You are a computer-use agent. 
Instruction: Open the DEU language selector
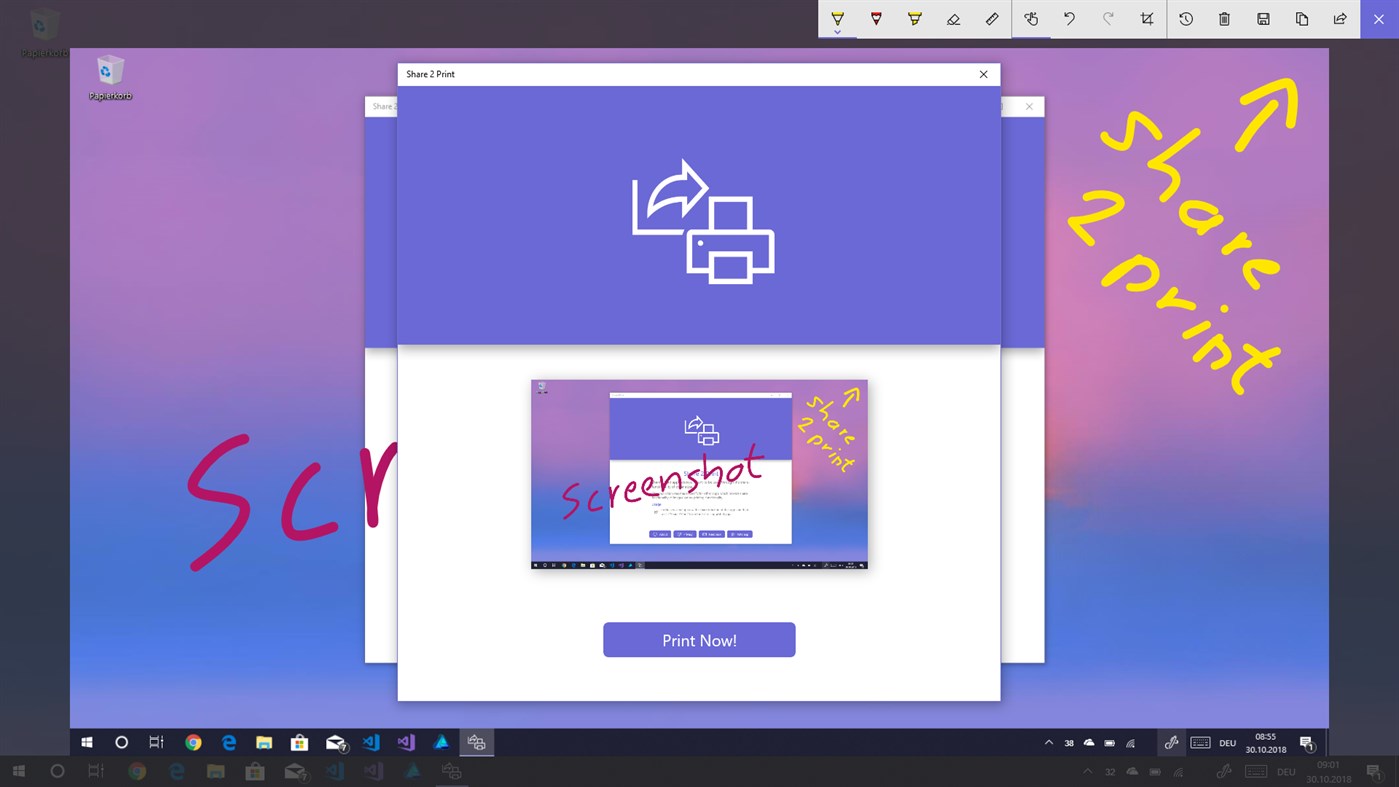(1226, 742)
